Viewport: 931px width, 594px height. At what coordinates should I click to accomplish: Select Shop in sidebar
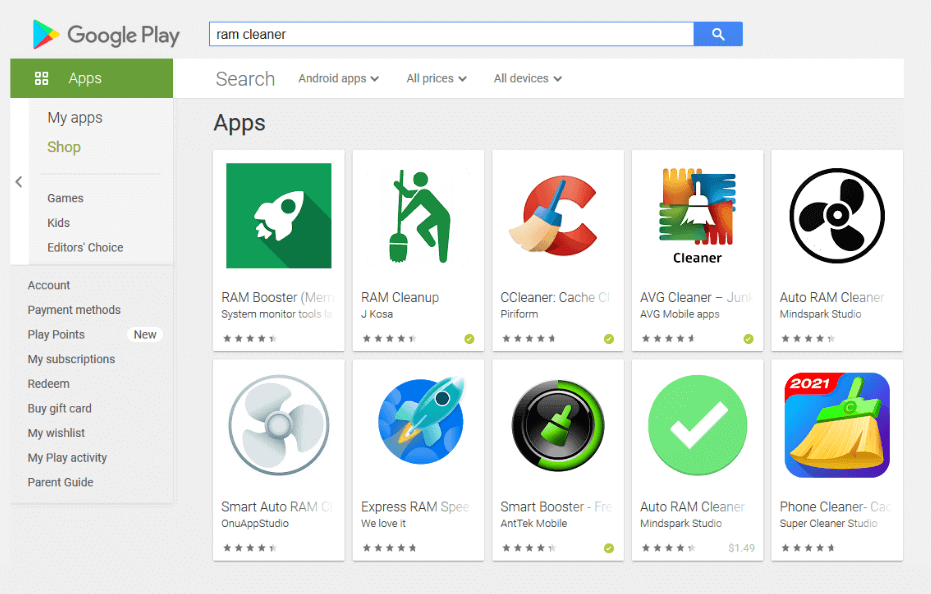click(x=64, y=147)
